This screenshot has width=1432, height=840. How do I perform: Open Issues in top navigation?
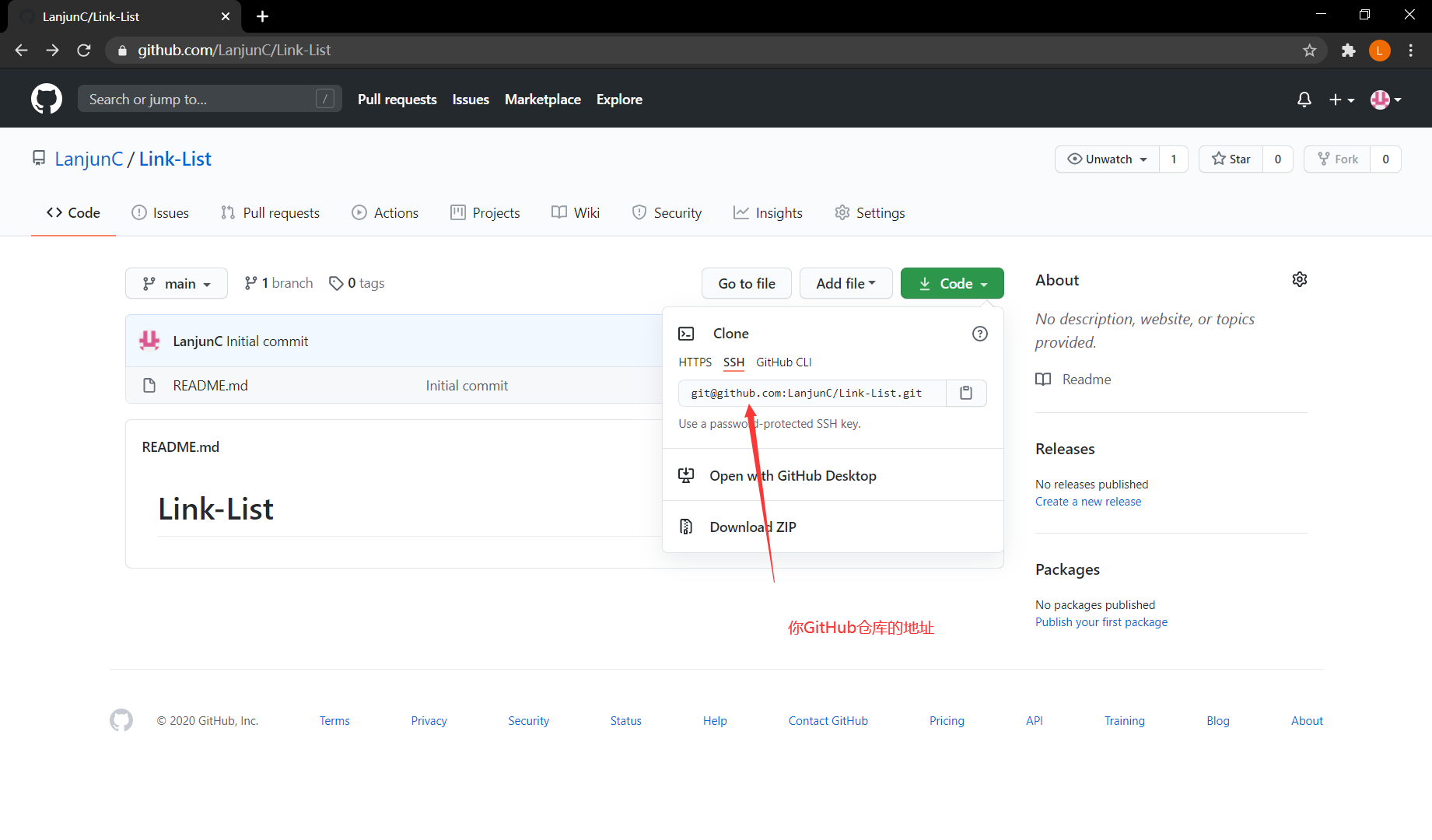(471, 100)
